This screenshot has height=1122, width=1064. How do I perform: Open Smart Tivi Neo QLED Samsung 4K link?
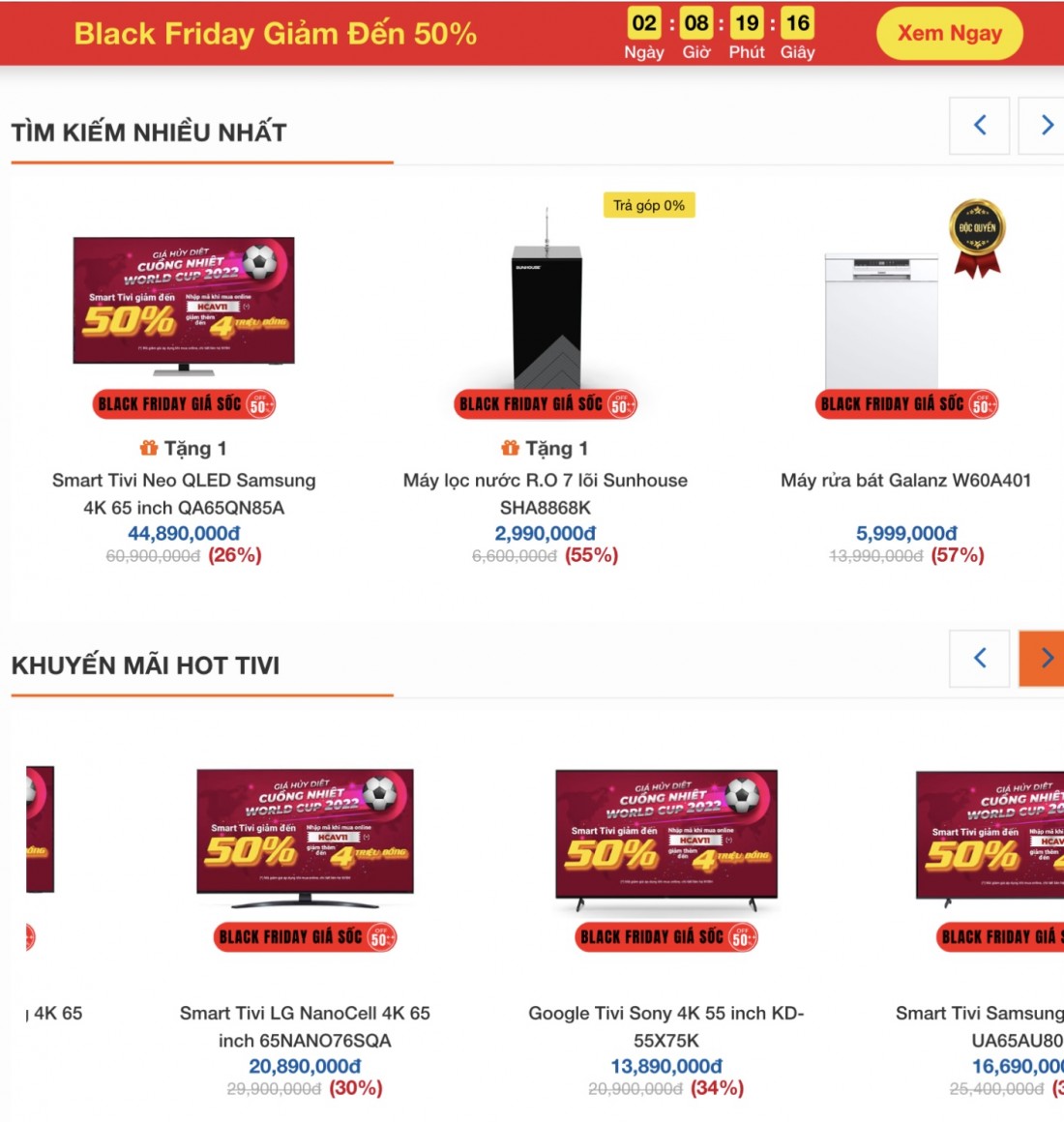click(184, 493)
